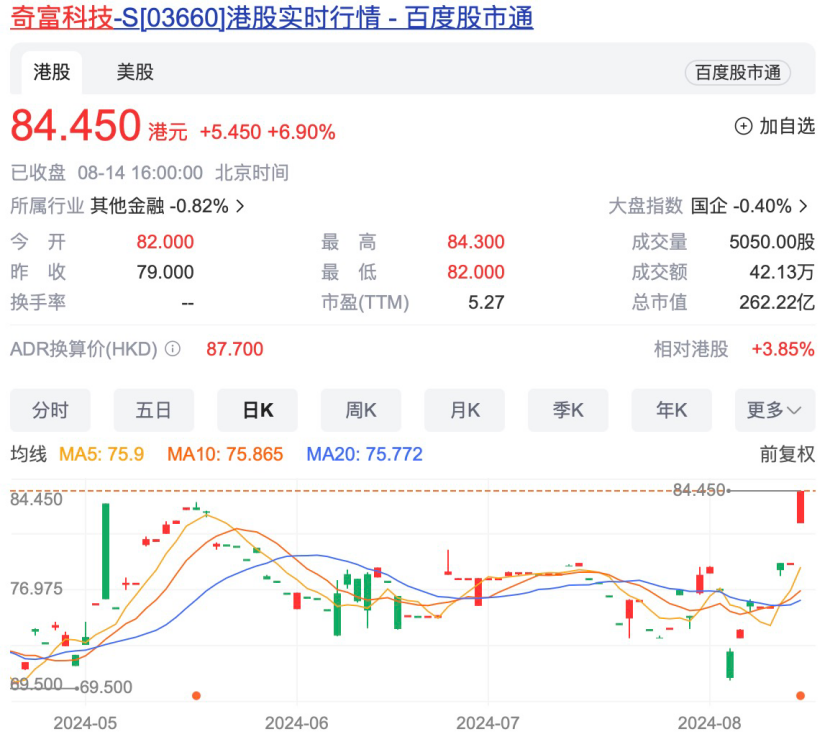Switch to 月K monthly chart

click(x=464, y=410)
